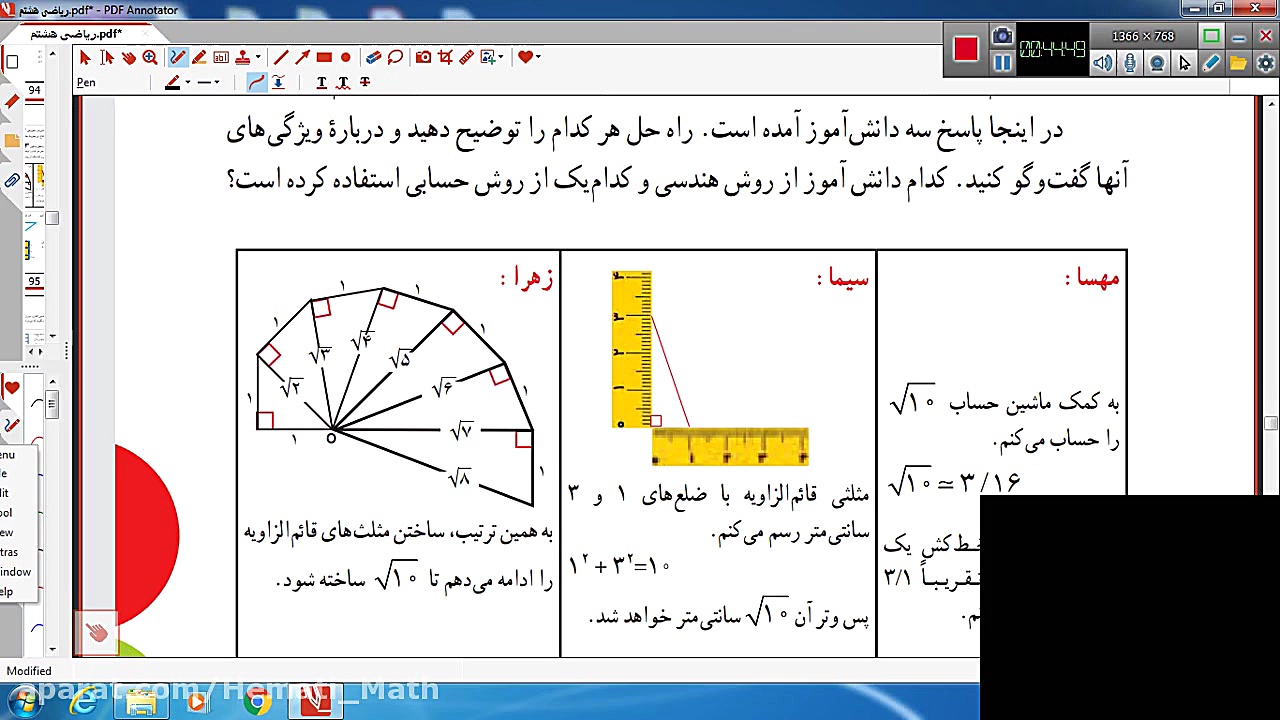The height and width of the screenshot is (720, 1280).
Task: Select the Rectangle tool
Action: pyautogui.click(x=325, y=58)
